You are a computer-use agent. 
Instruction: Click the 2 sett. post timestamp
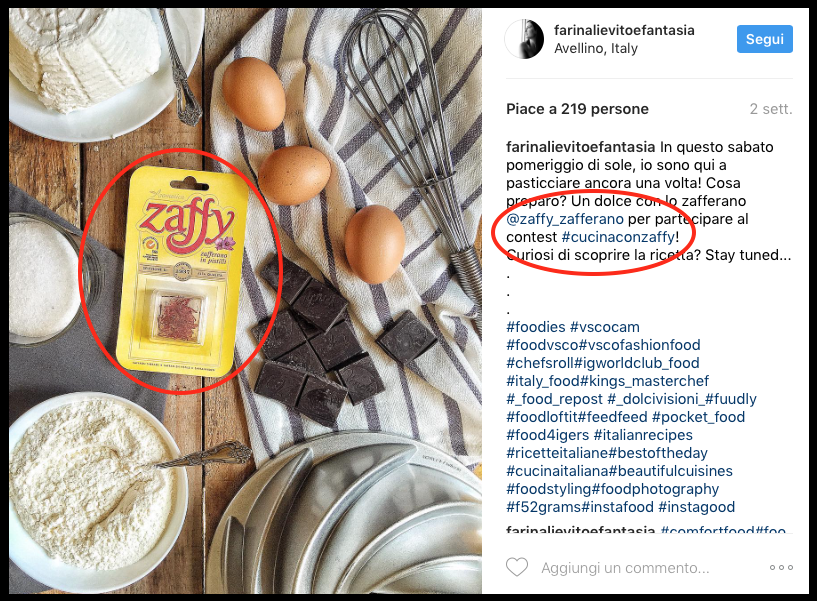(x=771, y=109)
